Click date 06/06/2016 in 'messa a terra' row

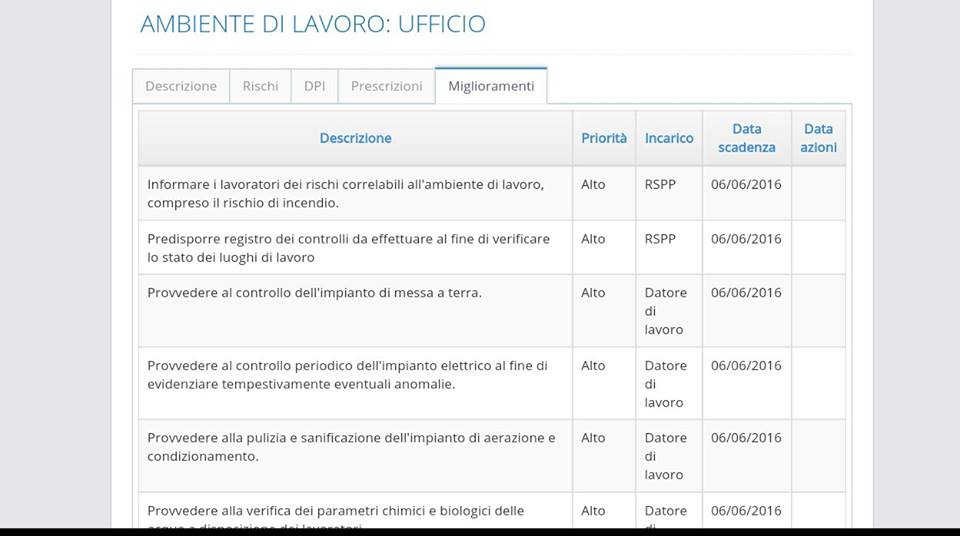pyautogui.click(x=746, y=293)
